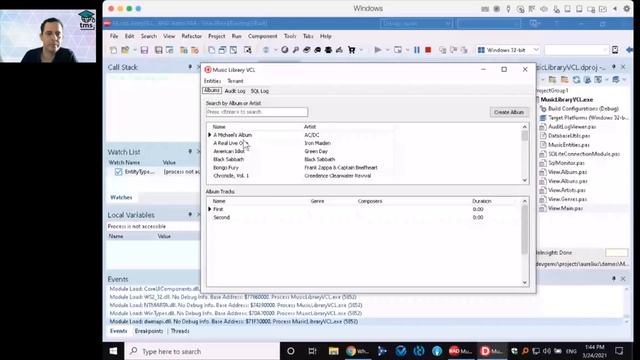Viewport: 640px width, 360px height.
Task: Click row arrow beside First track
Action: point(210,209)
